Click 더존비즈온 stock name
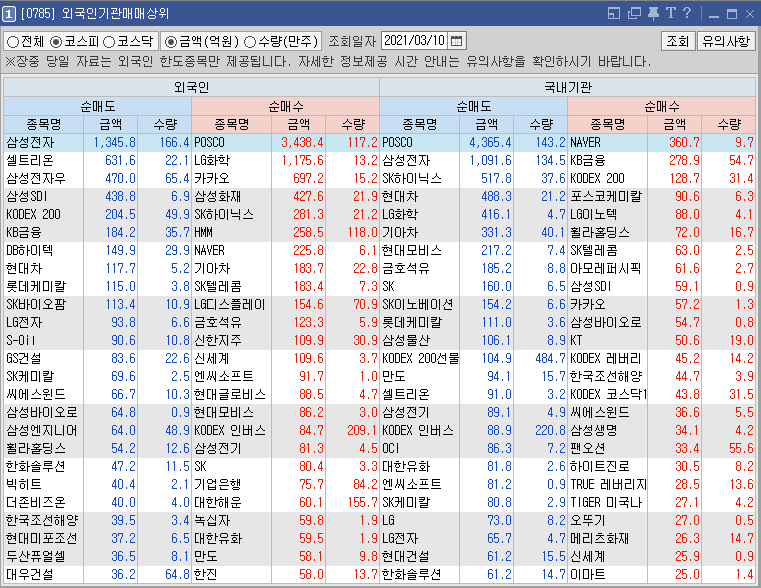Image resolution: width=761 pixels, height=588 pixels. click(x=35, y=502)
